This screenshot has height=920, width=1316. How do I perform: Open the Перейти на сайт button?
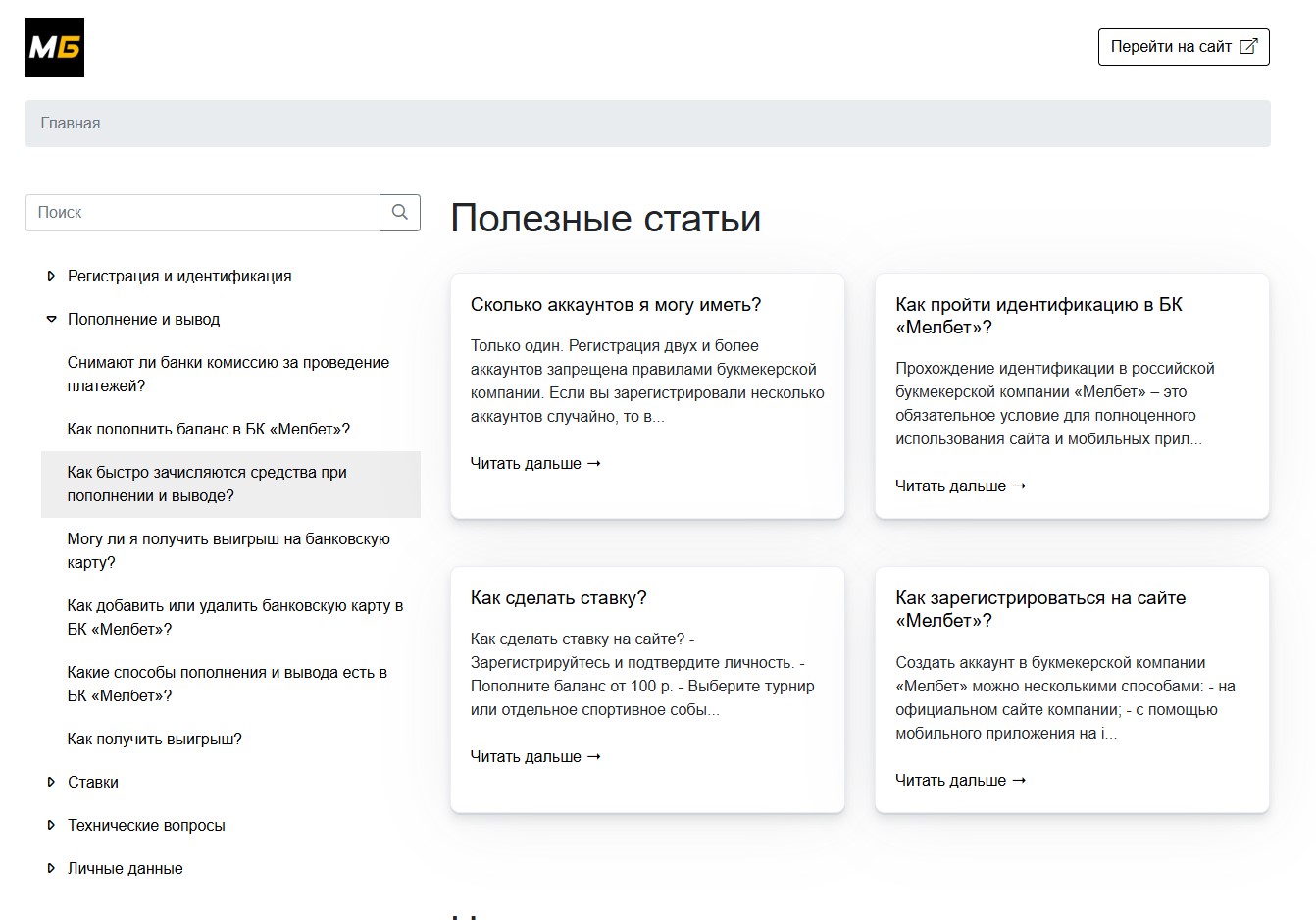pyautogui.click(x=1184, y=47)
